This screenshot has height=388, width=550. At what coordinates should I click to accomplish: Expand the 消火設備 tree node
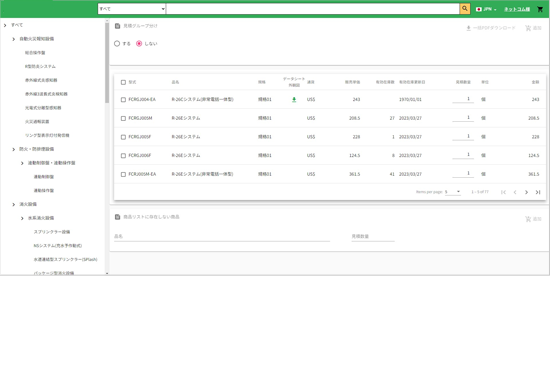tap(14, 204)
